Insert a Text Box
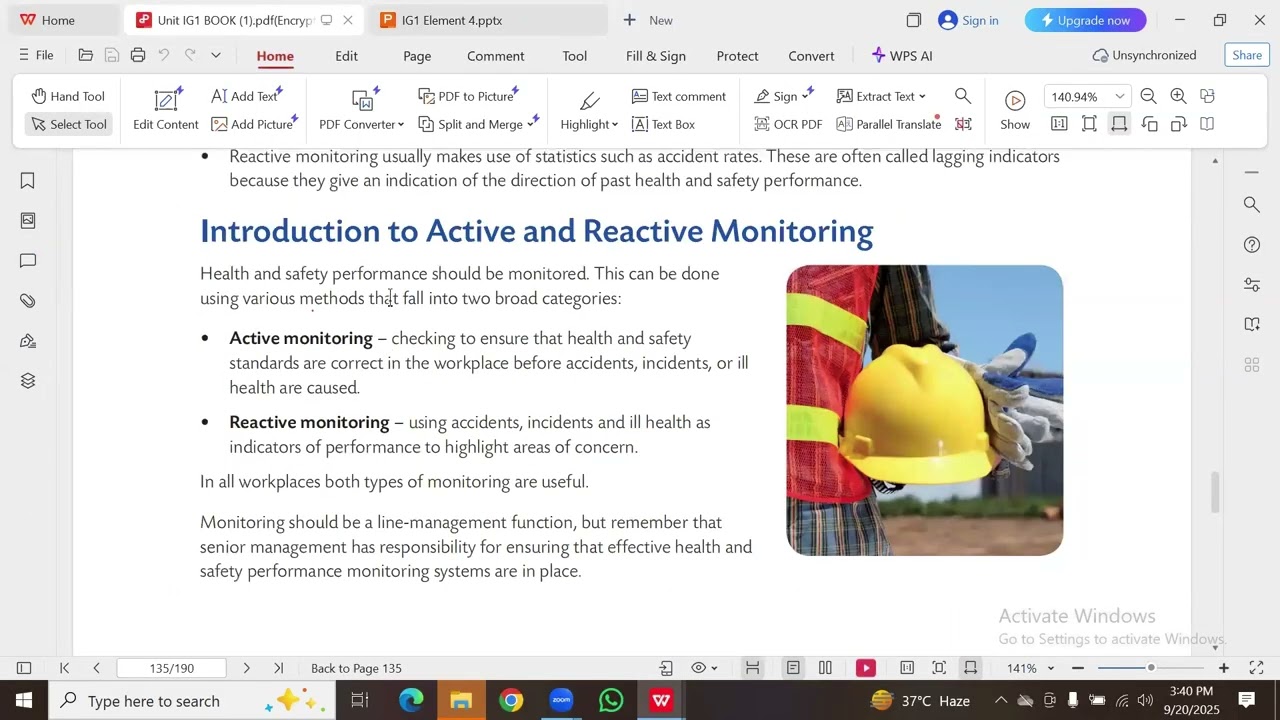The image size is (1280, 720). coord(663,124)
